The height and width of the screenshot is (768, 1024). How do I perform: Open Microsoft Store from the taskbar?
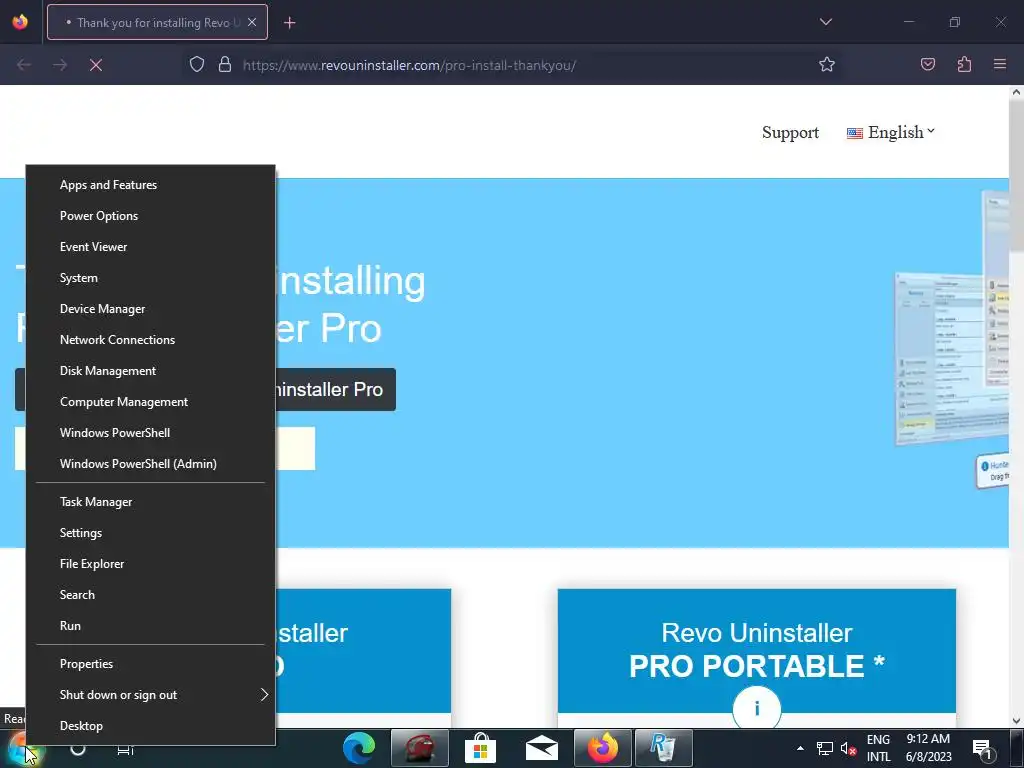point(480,748)
